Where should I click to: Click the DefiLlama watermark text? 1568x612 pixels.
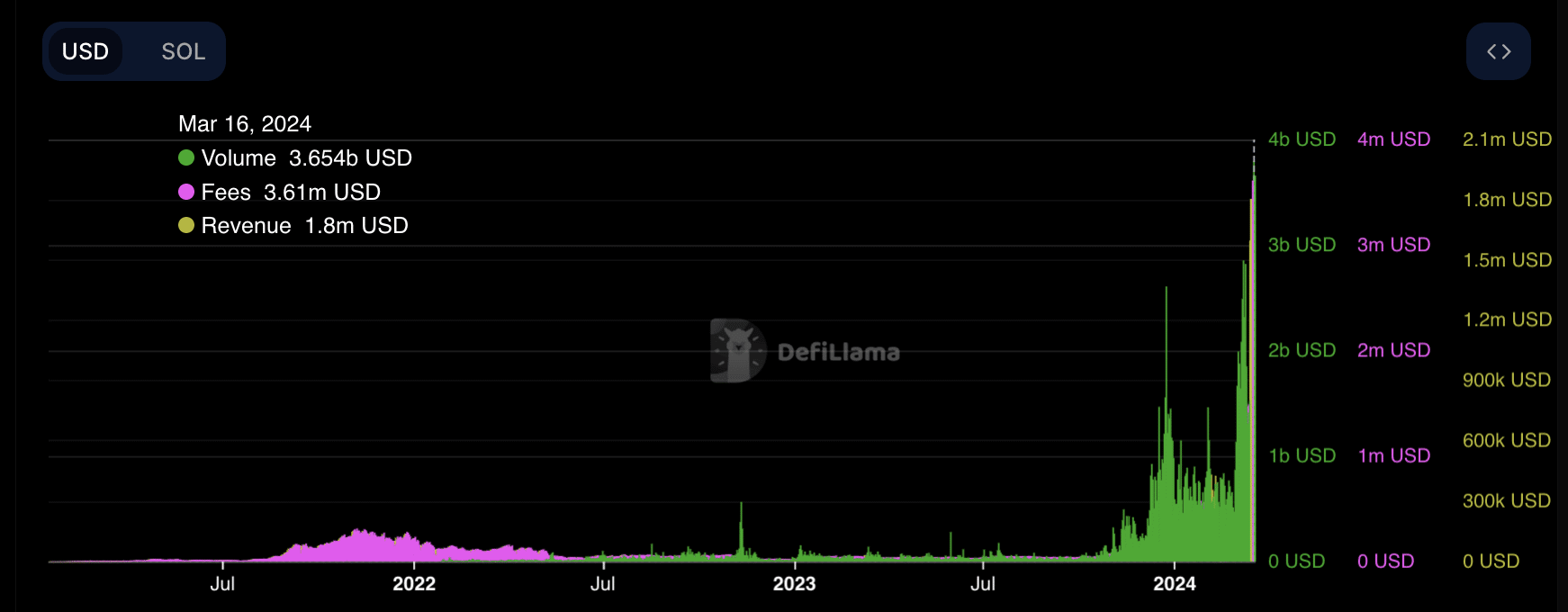click(838, 353)
